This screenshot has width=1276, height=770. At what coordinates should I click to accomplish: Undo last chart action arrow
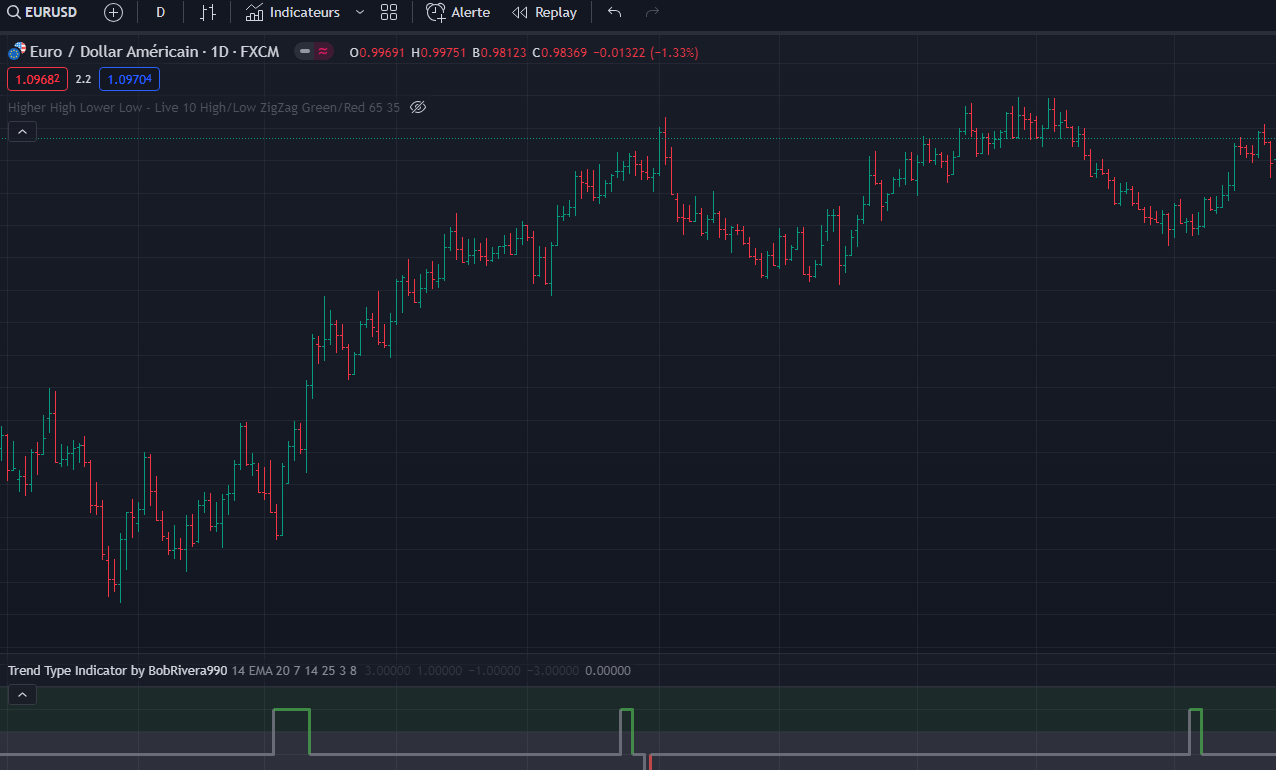(615, 13)
